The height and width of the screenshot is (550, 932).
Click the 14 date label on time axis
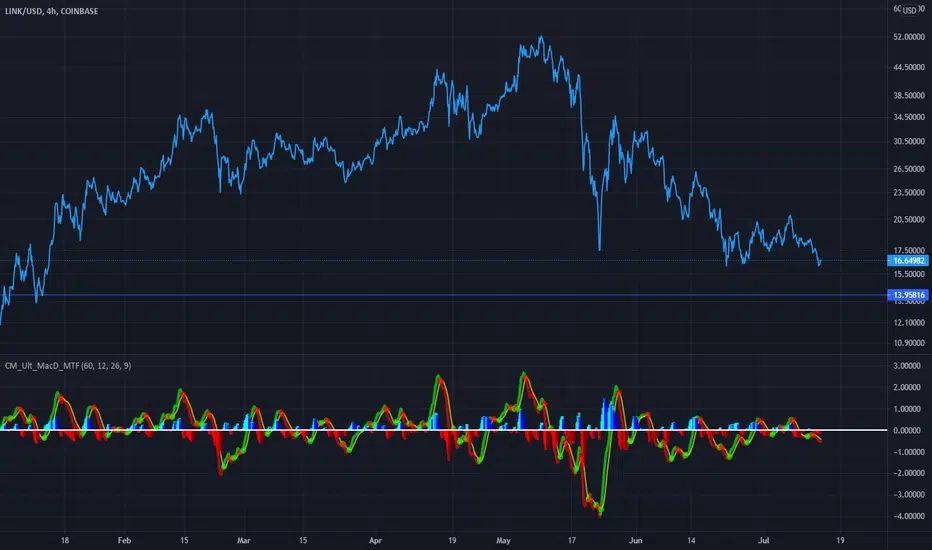[x=691, y=540]
